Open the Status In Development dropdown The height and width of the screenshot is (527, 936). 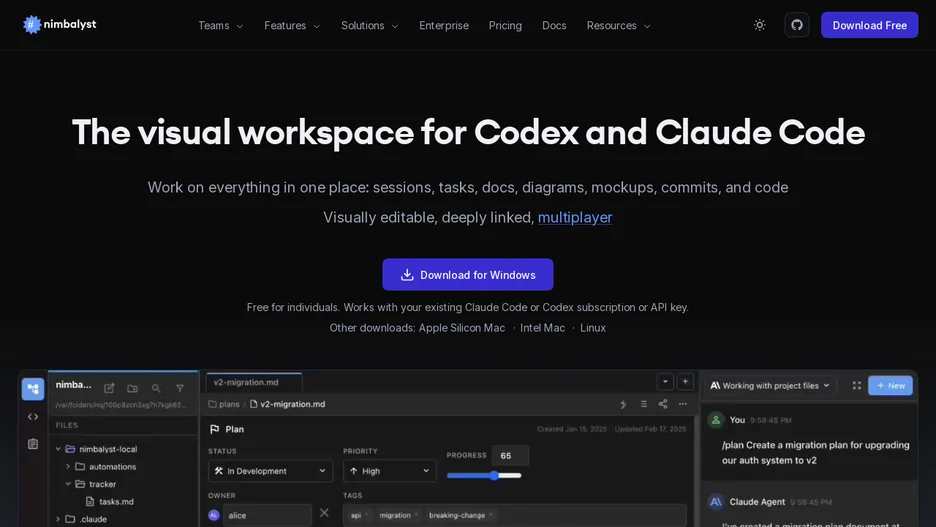tap(270, 471)
